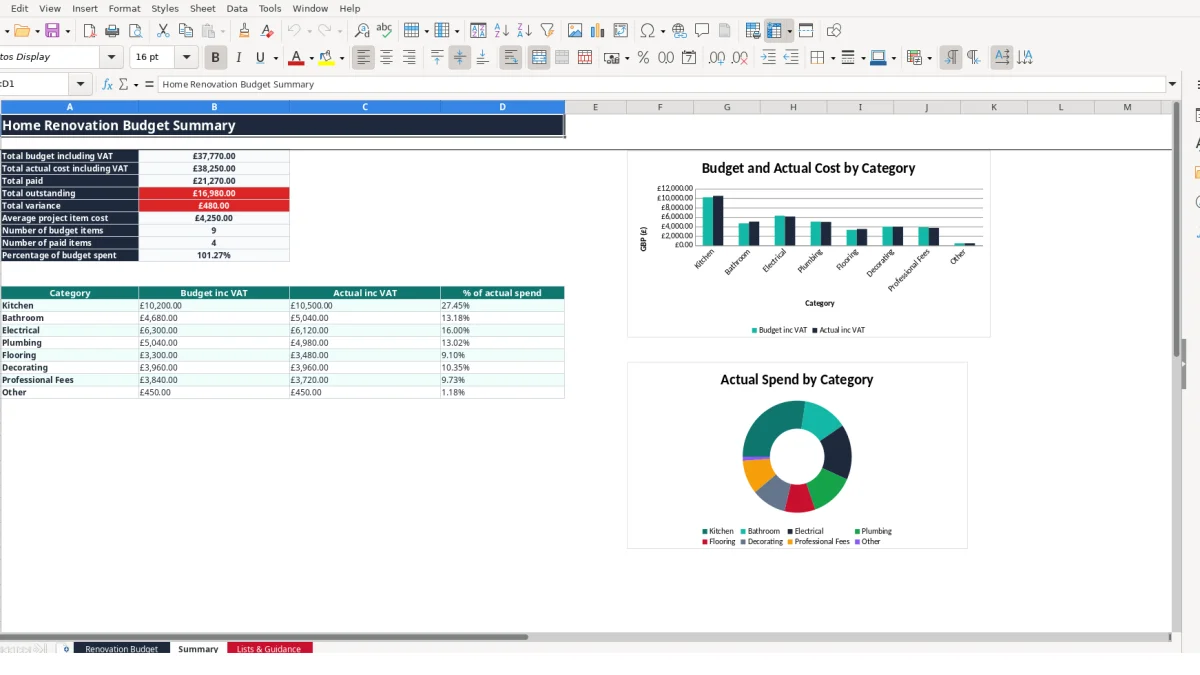Clear direct formatting
Image resolution: width=1200 pixels, height=675 pixels.
267,31
